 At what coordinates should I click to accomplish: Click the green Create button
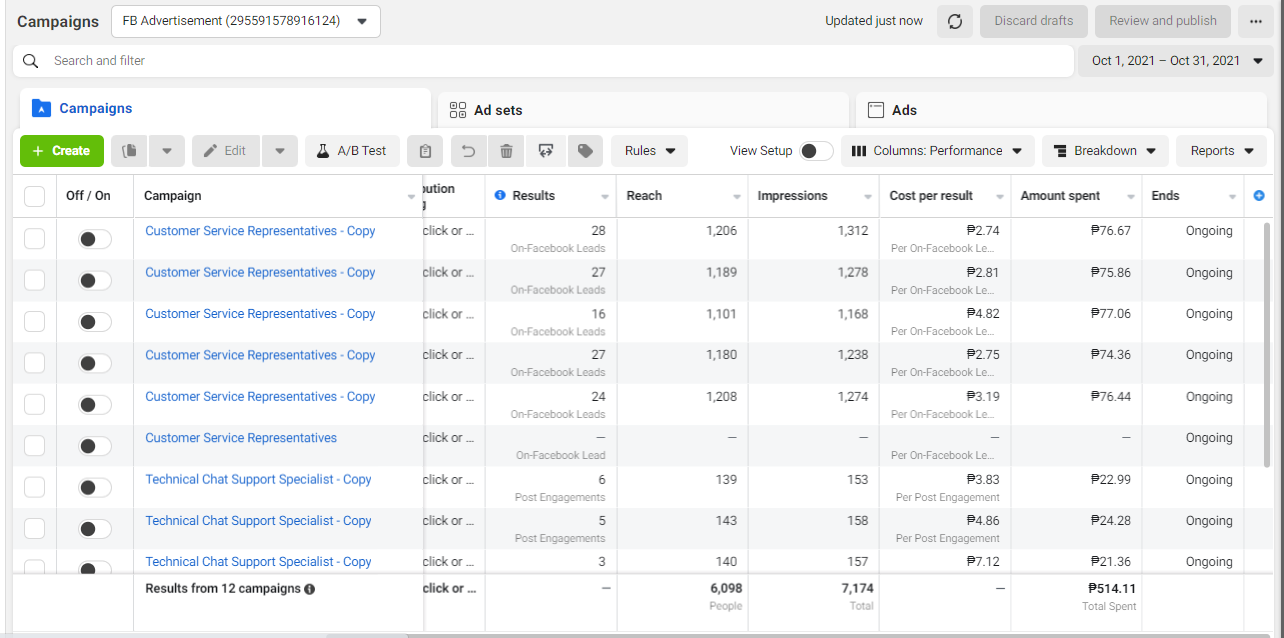62,151
